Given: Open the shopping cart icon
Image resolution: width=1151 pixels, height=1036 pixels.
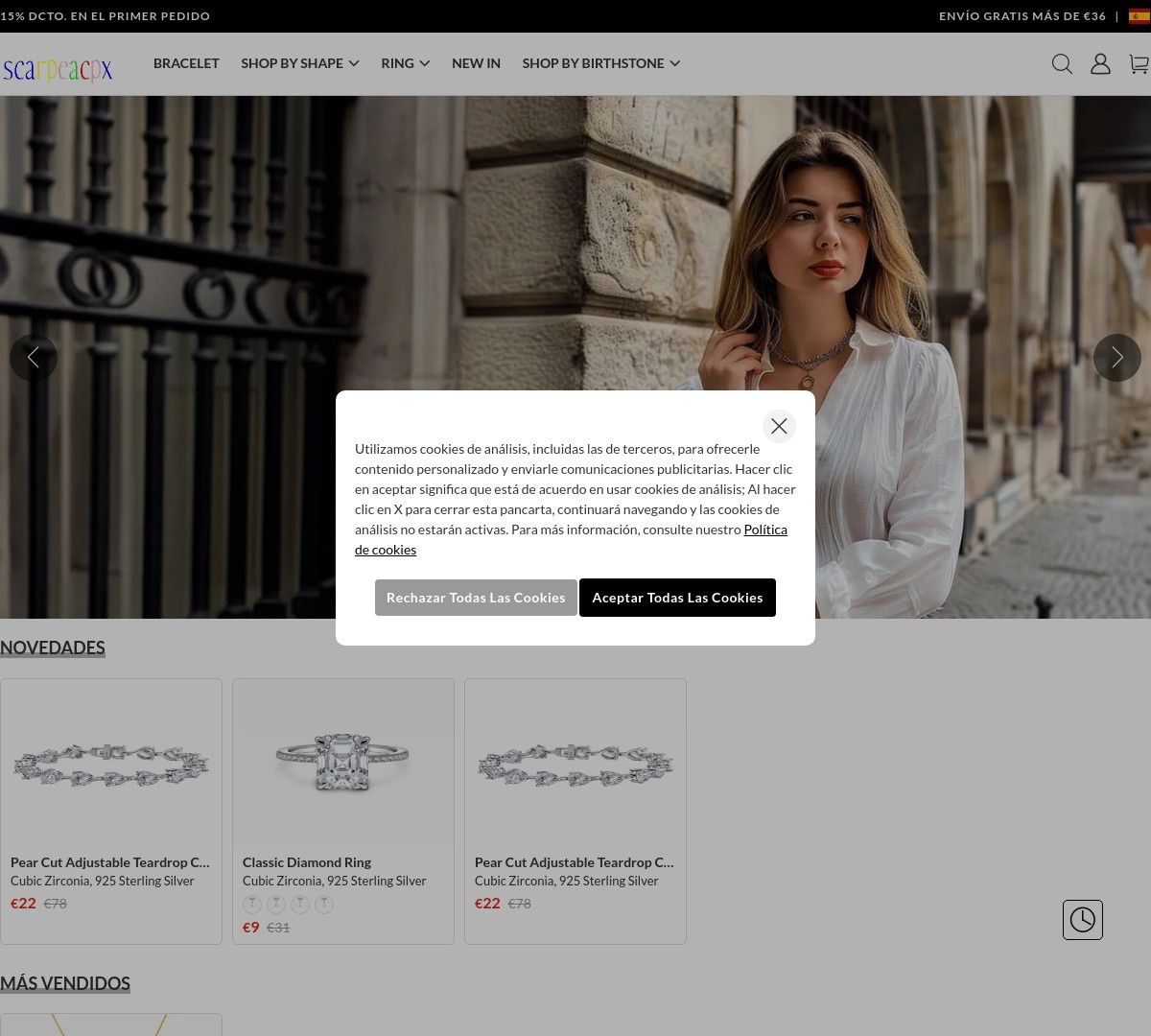Looking at the screenshot, I should coord(1139,63).
